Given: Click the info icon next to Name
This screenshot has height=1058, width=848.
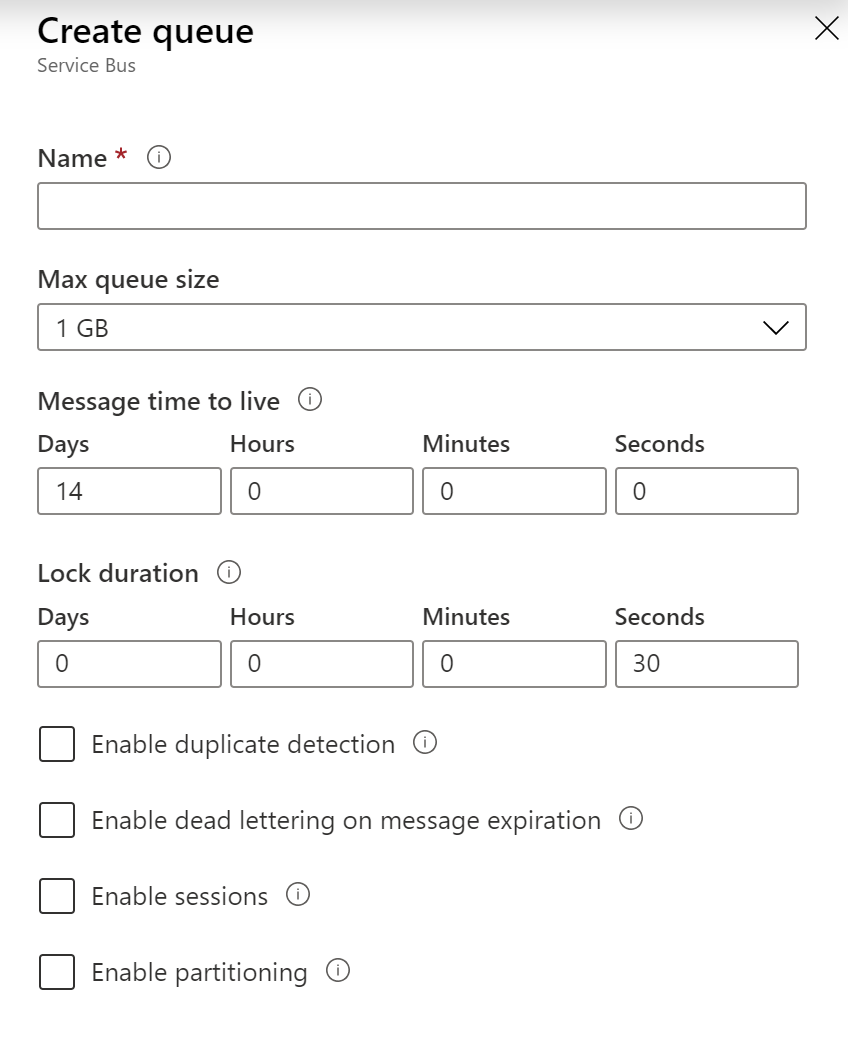Looking at the screenshot, I should [x=159, y=158].
